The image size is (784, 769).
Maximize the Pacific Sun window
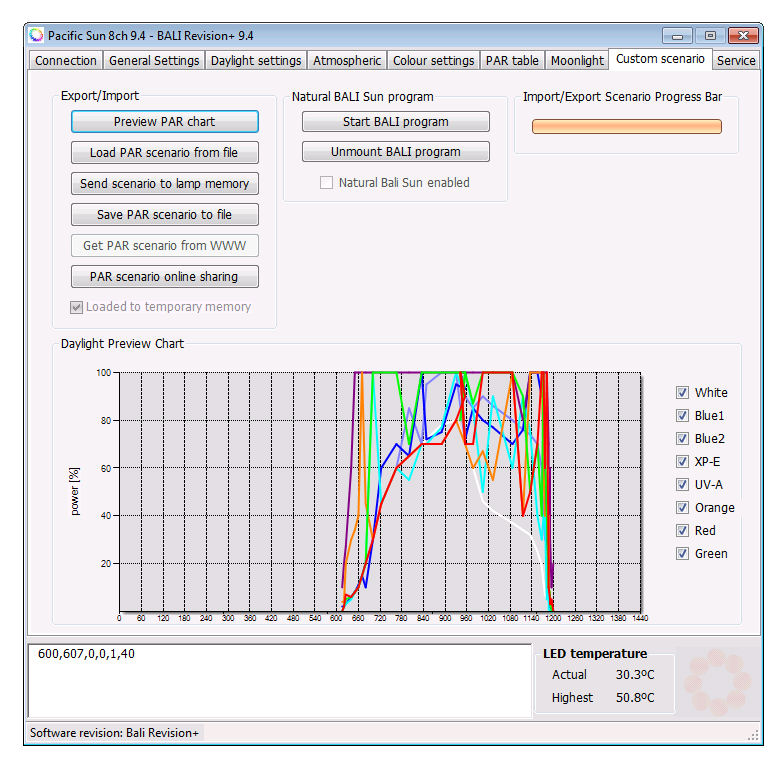click(710, 35)
